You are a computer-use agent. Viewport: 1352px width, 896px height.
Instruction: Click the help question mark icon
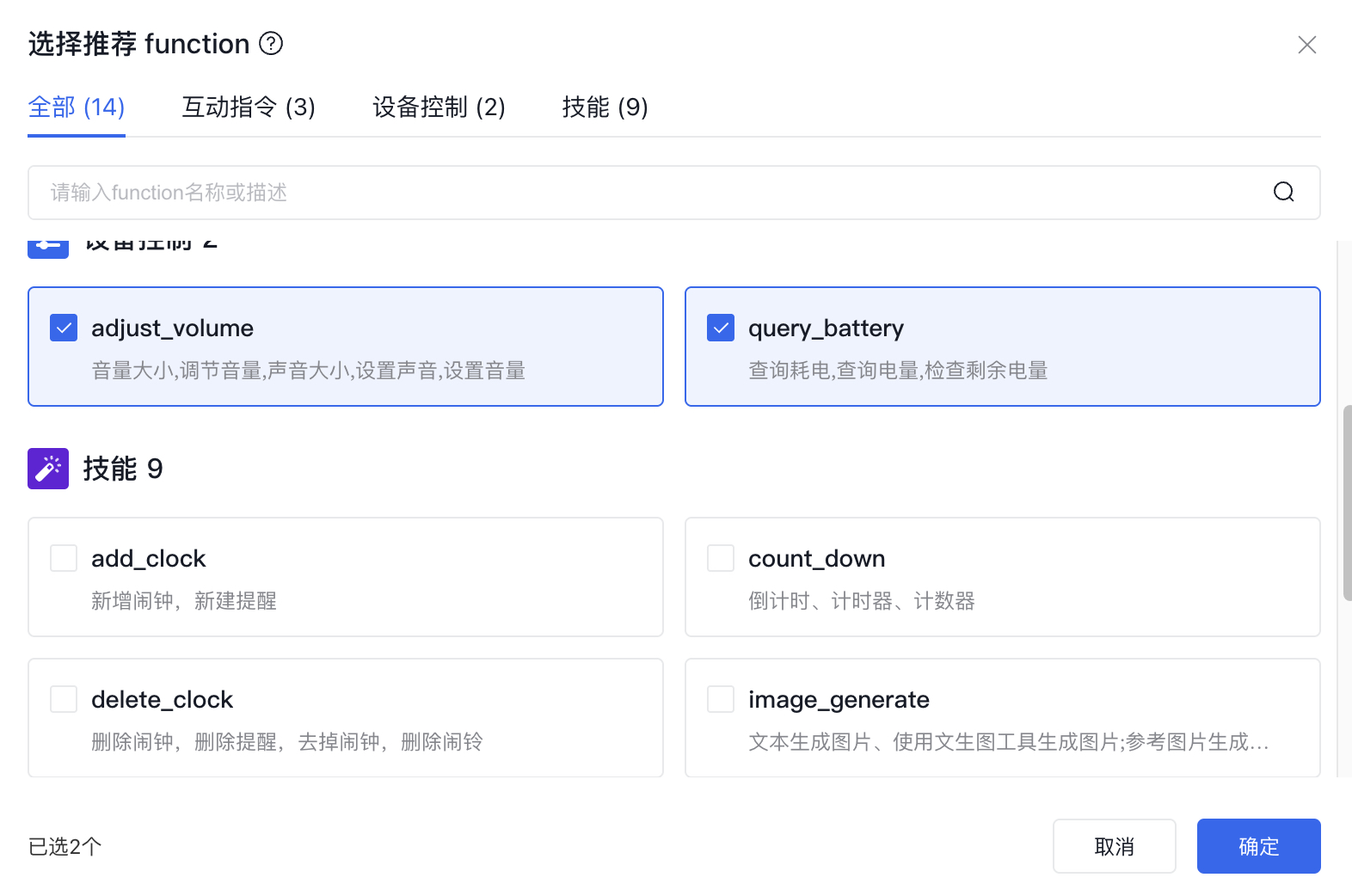click(271, 43)
